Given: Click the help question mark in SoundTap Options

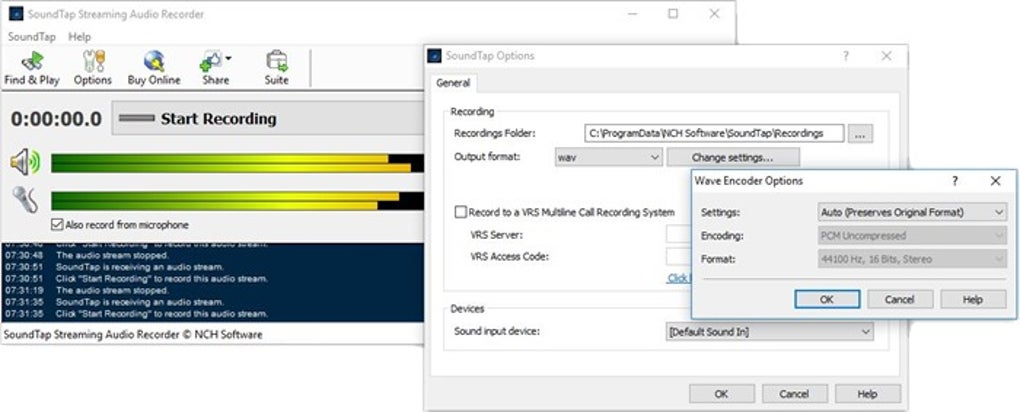Looking at the screenshot, I should pyautogui.click(x=846, y=57).
